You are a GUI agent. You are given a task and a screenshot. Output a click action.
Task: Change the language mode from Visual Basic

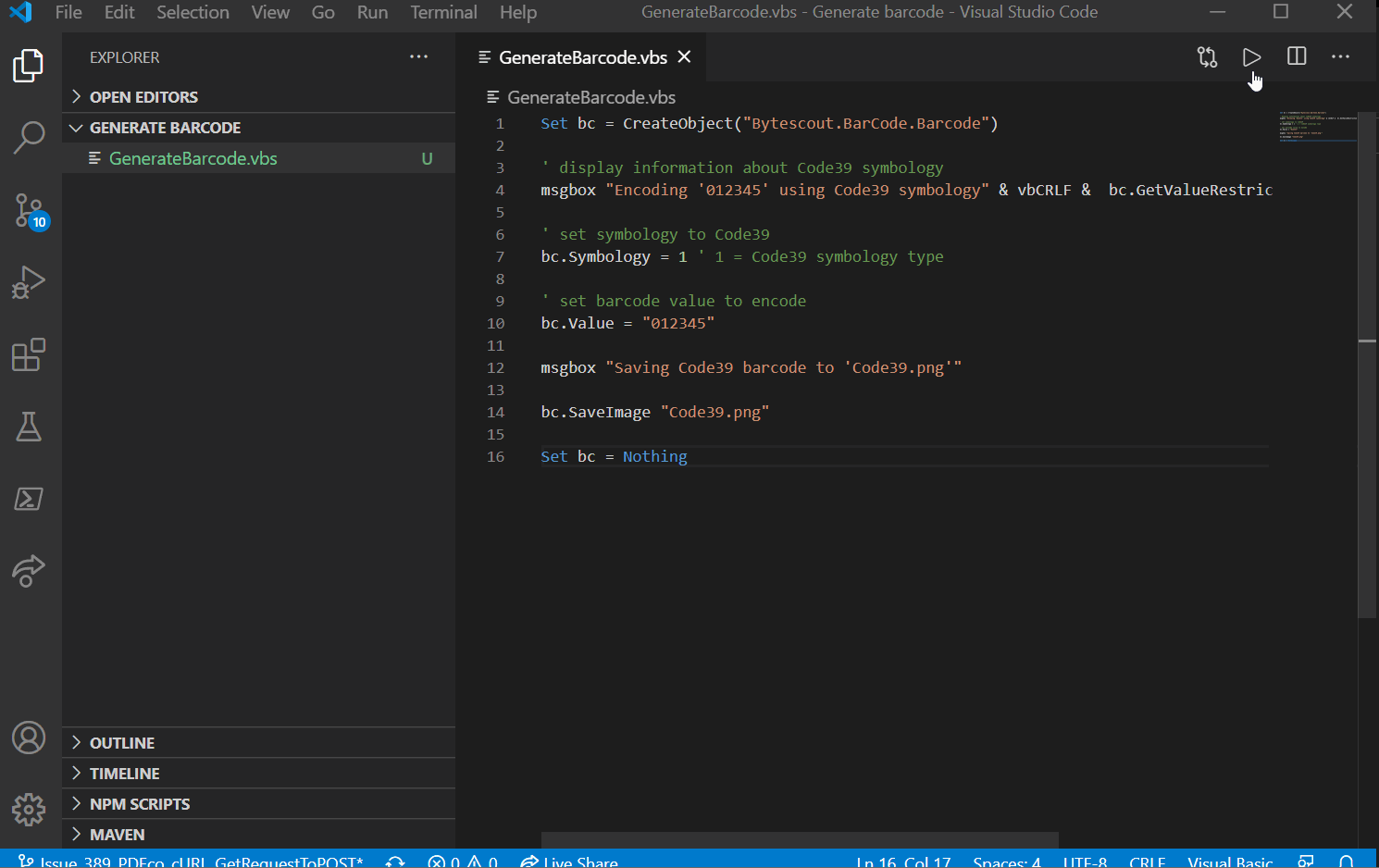click(x=1230, y=861)
